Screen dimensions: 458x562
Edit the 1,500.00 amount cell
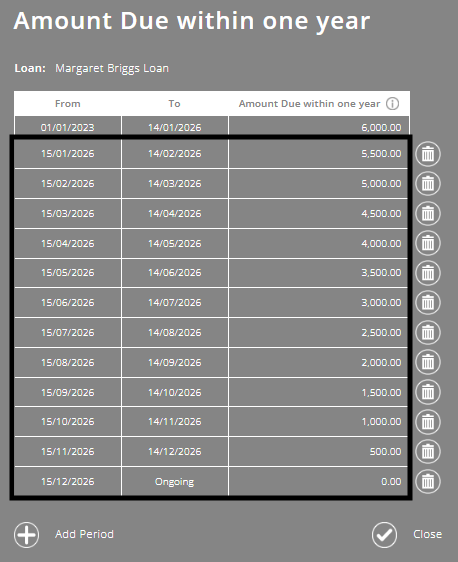(318, 392)
